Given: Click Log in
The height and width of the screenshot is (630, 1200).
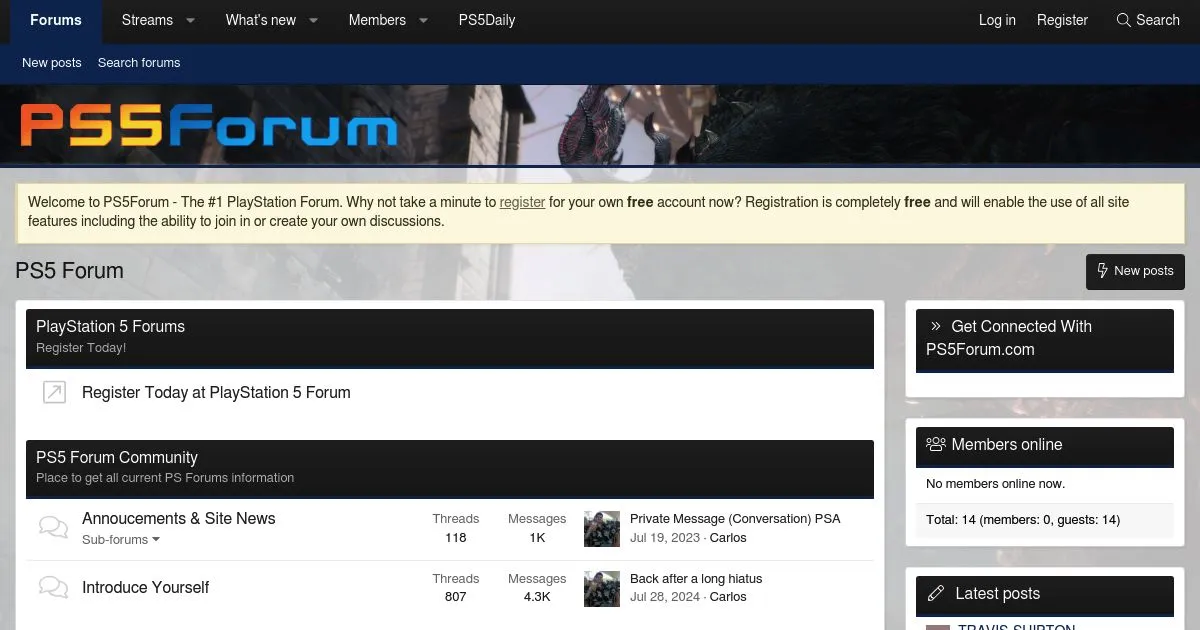Looking at the screenshot, I should pyautogui.click(x=997, y=20).
